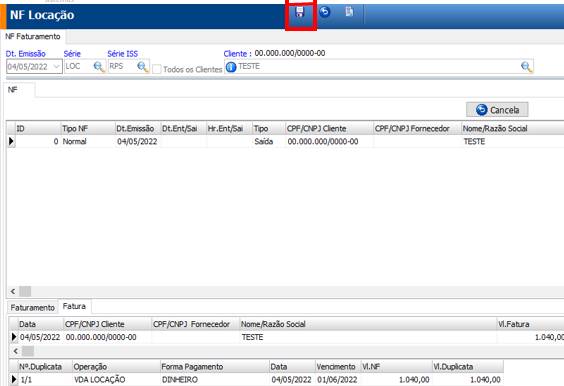Viewport: 564px width, 386px height.
Task: Click the DINHEIRO payment cell
Action: pyautogui.click(x=215, y=380)
